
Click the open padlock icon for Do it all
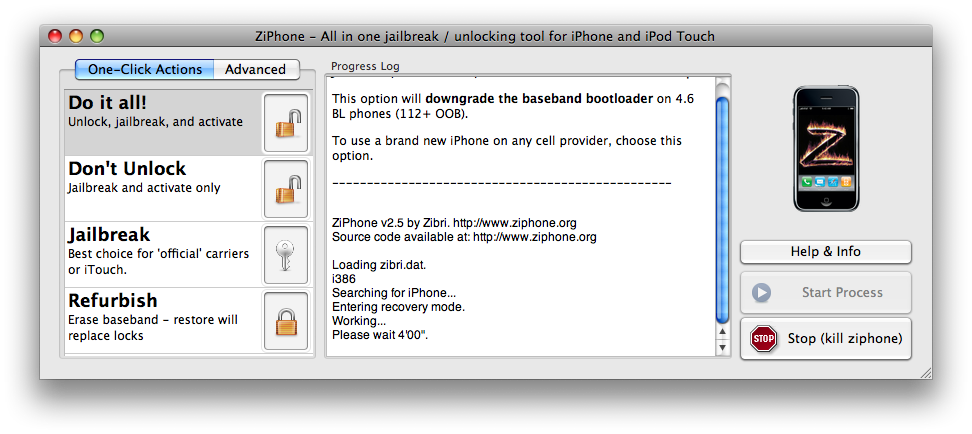click(x=286, y=123)
